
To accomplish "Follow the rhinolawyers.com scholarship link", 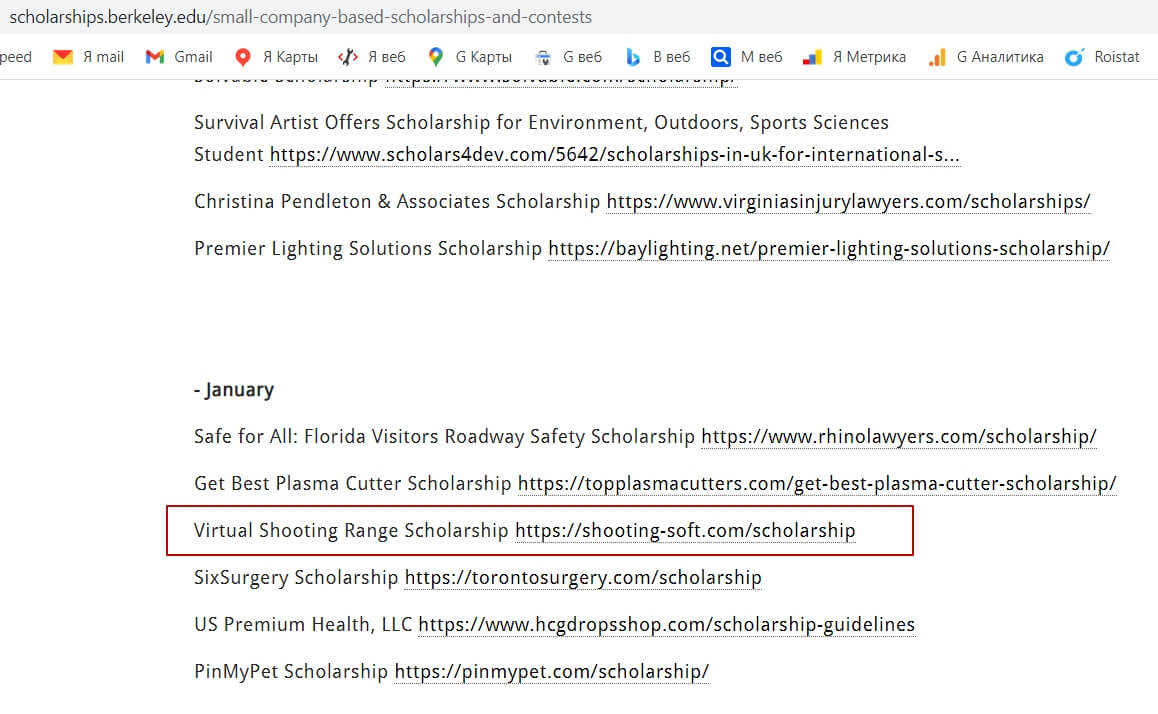I will point(898,437).
